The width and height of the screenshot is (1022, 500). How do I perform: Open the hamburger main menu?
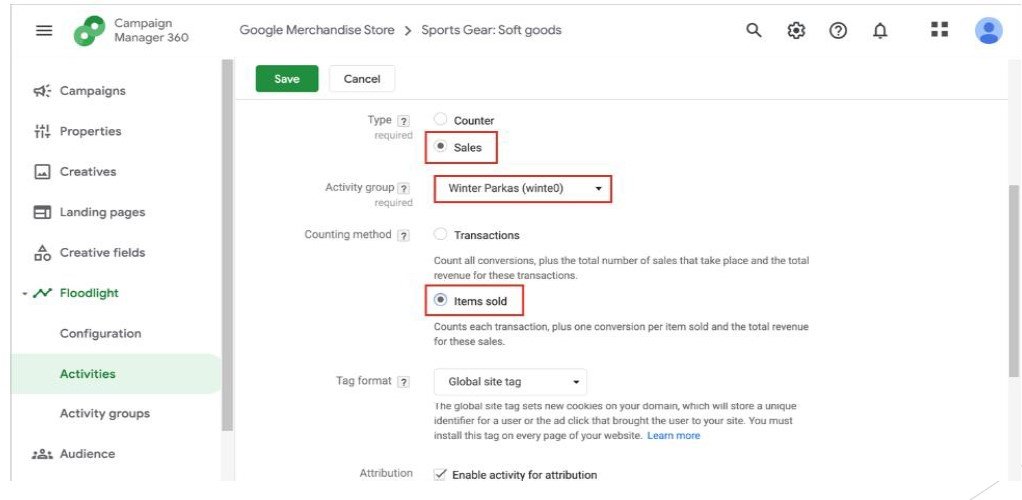pyautogui.click(x=44, y=30)
